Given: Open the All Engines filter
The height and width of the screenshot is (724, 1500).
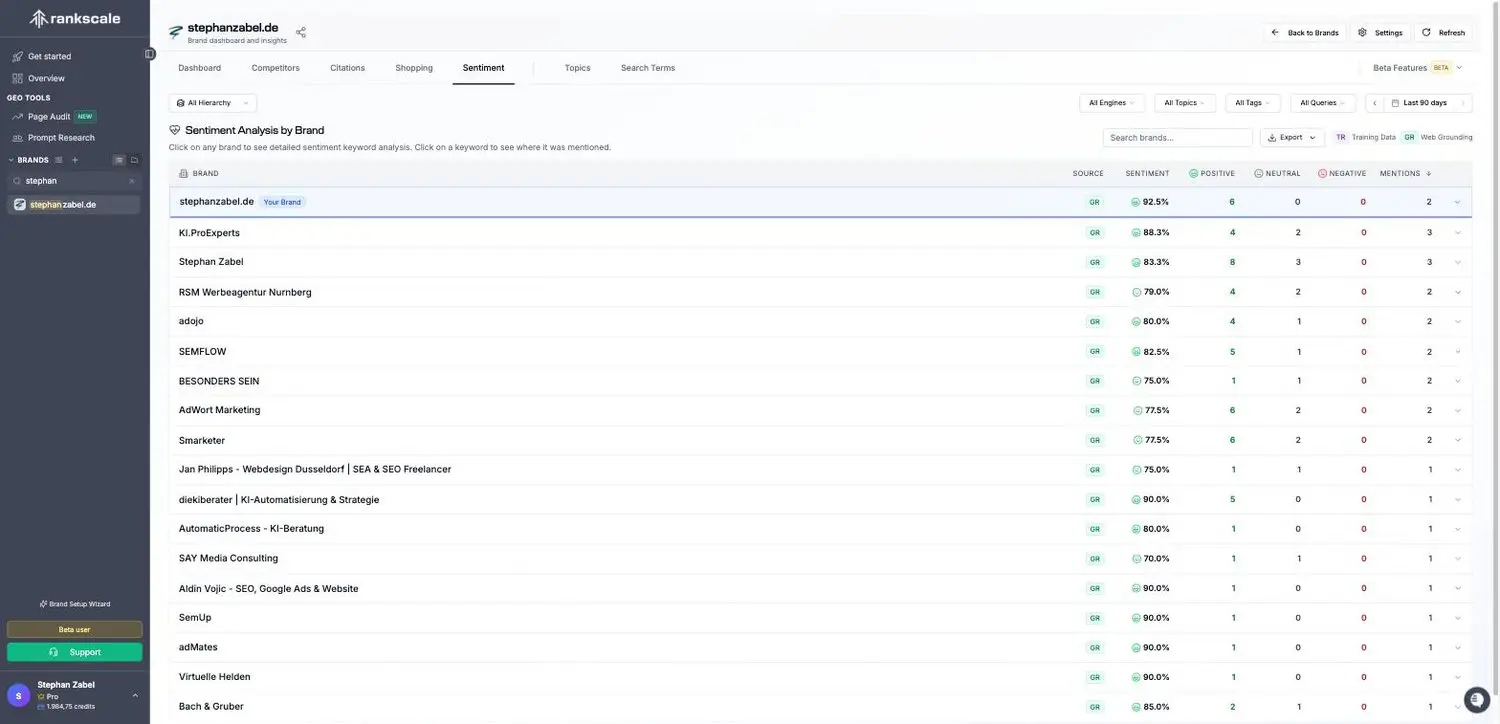Looking at the screenshot, I should (1112, 103).
